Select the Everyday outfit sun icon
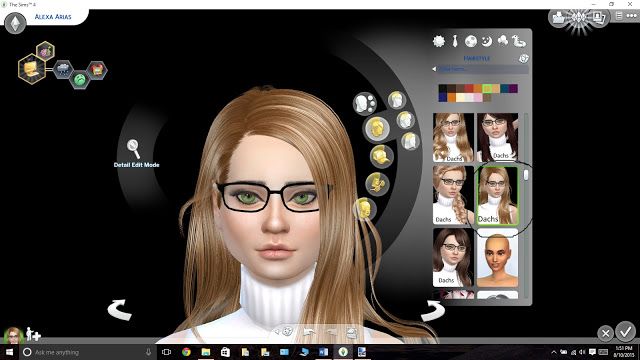Image resolution: width=640 pixels, height=360 pixels. (x=439, y=41)
